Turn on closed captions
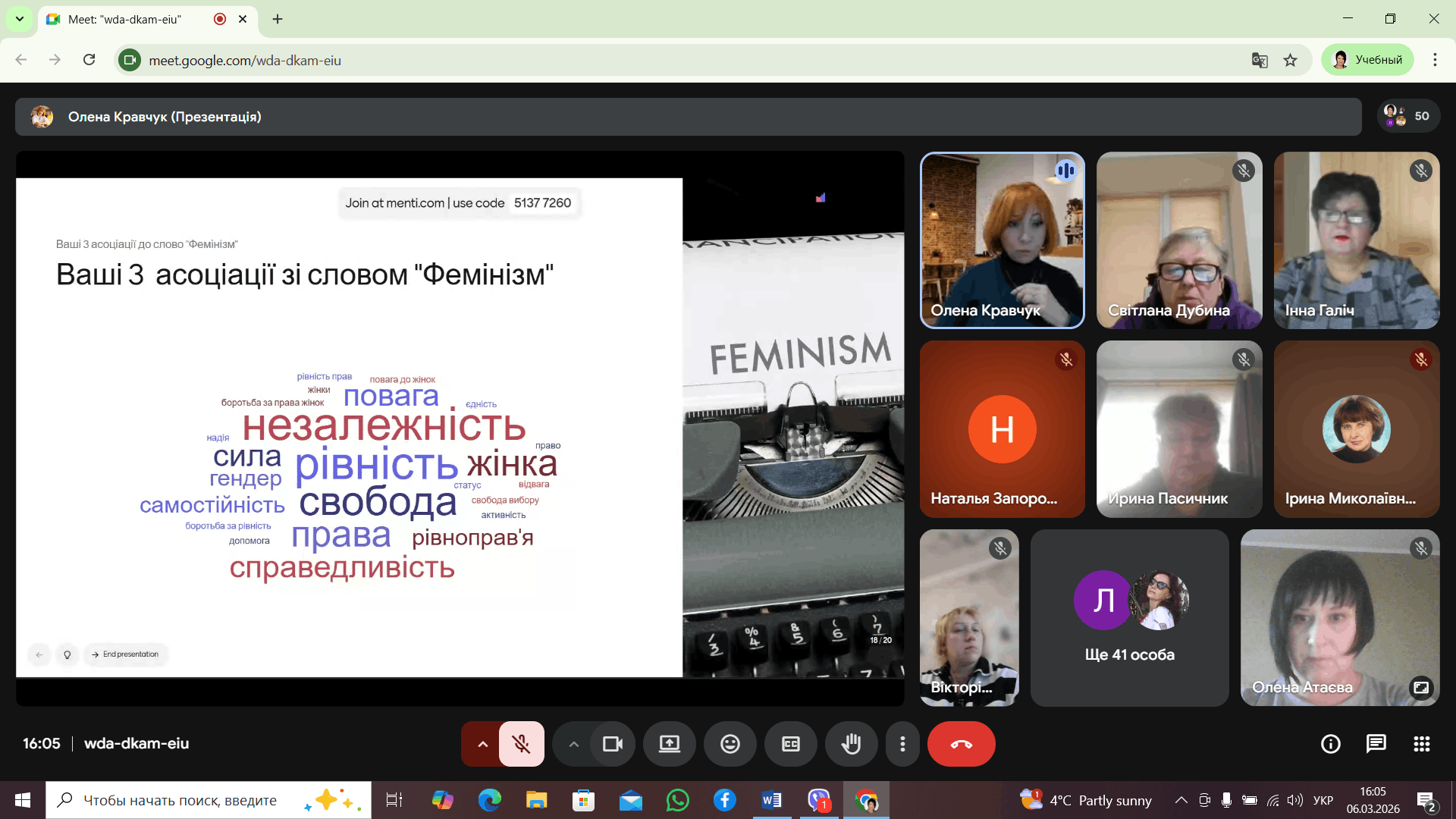 [790, 744]
